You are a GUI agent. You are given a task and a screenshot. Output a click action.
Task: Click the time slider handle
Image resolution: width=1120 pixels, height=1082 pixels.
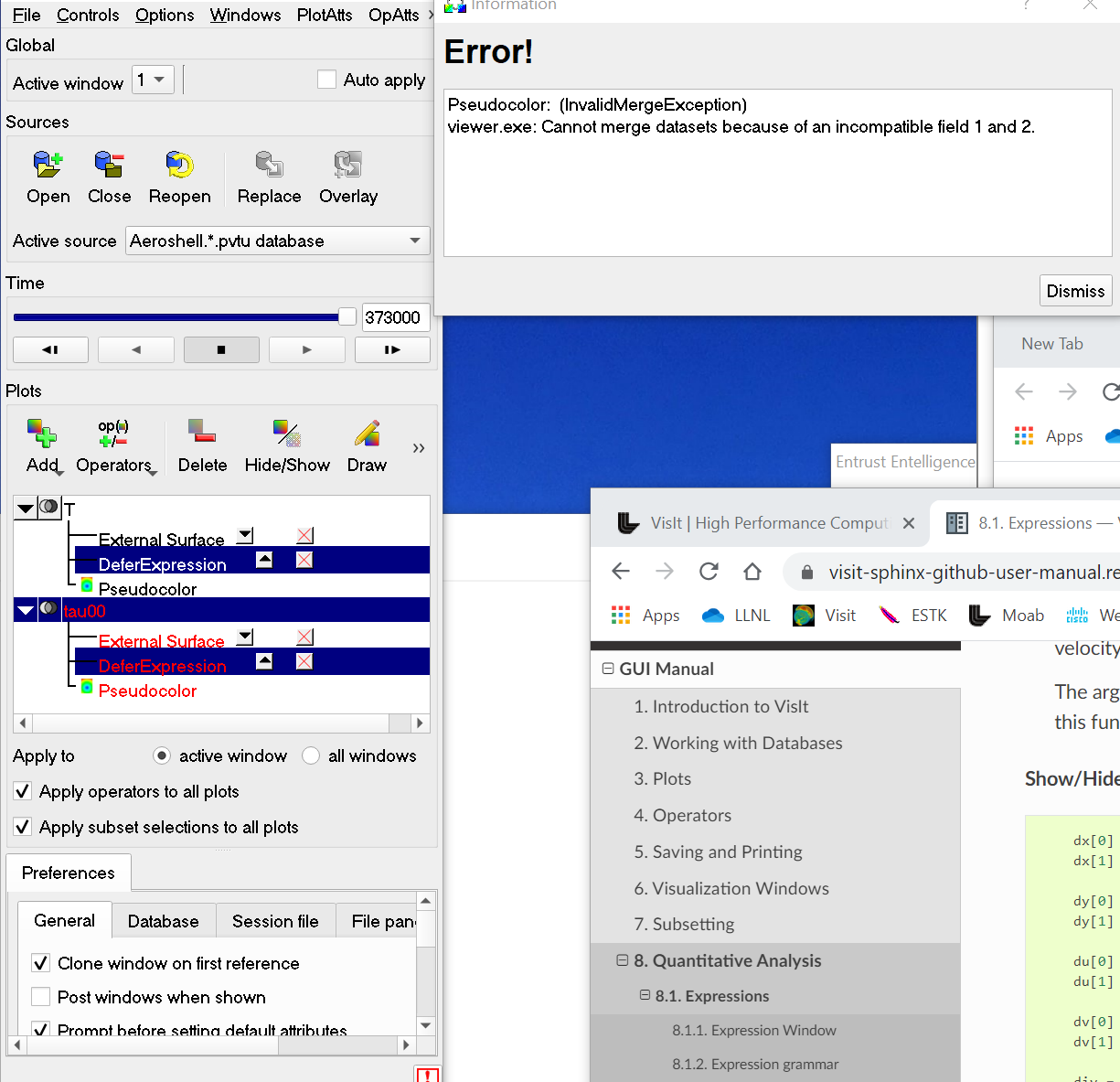click(x=347, y=316)
